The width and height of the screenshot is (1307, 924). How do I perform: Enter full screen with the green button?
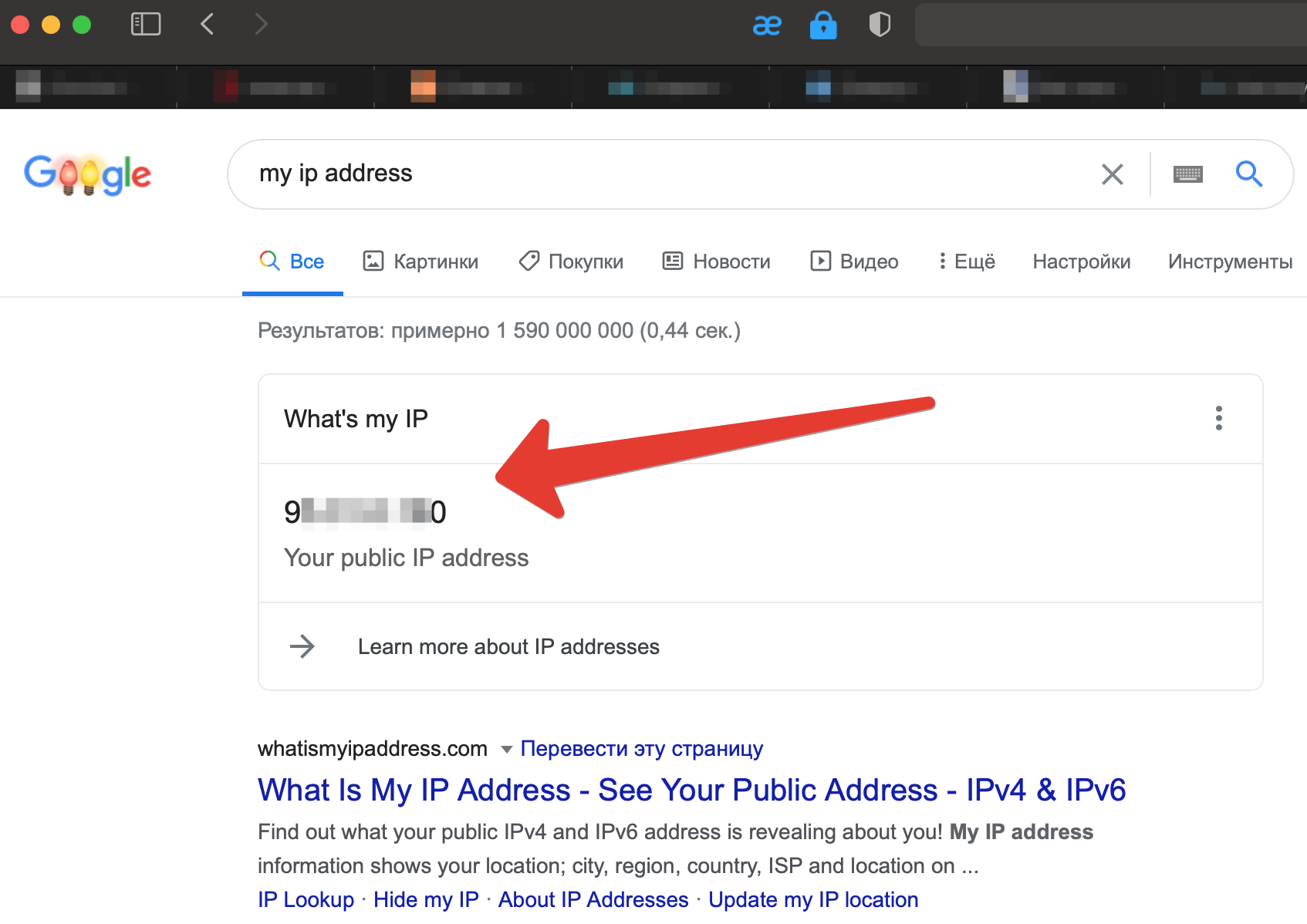(82, 25)
